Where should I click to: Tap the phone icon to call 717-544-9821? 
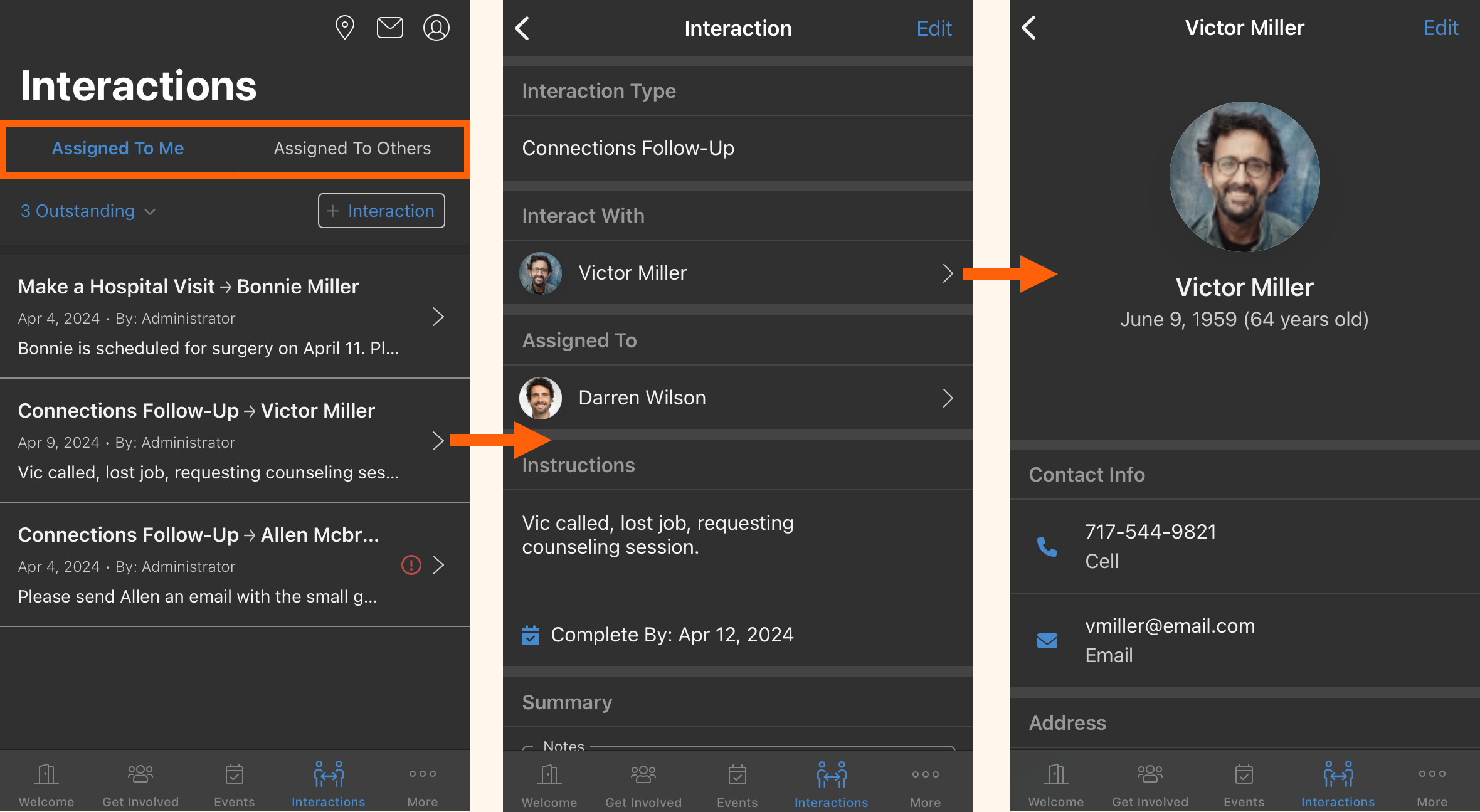point(1047,546)
